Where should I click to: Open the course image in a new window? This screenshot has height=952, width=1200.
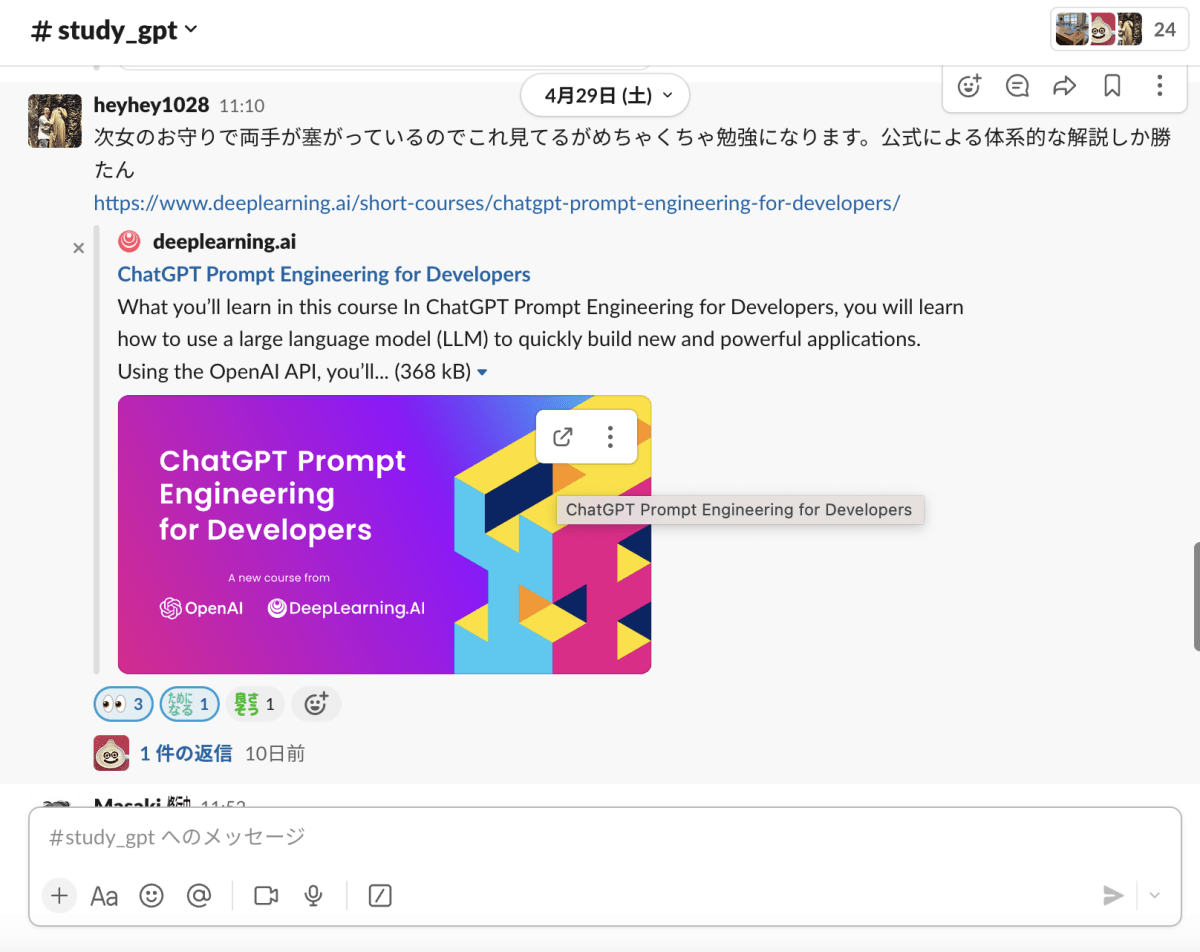(563, 437)
